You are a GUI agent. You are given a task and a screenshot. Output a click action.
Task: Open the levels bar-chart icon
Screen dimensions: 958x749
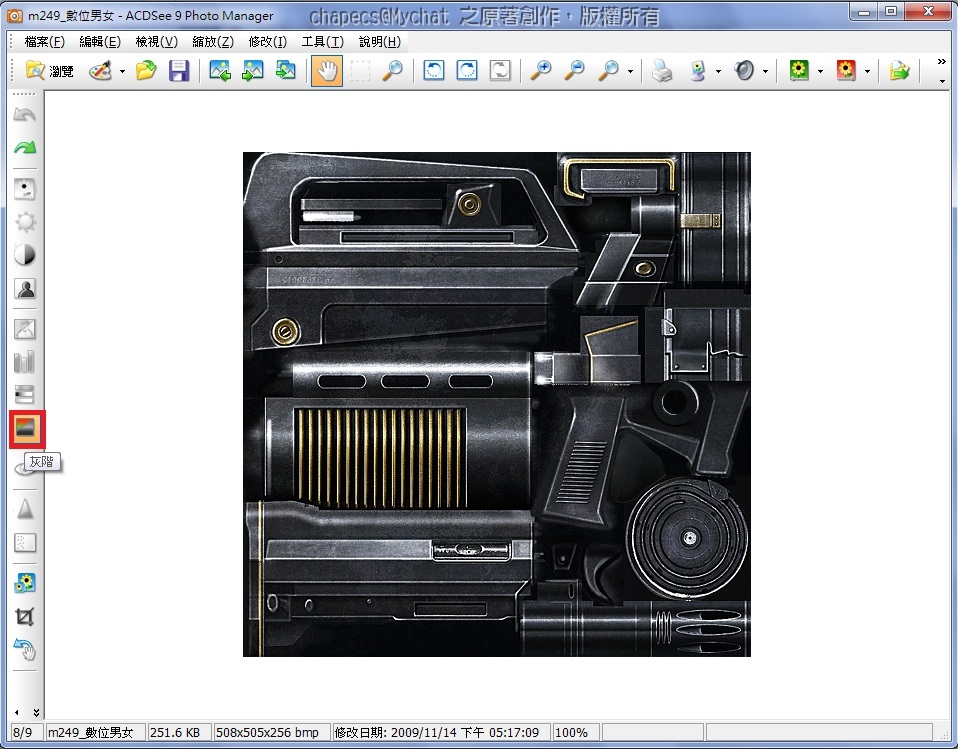tap(25, 362)
